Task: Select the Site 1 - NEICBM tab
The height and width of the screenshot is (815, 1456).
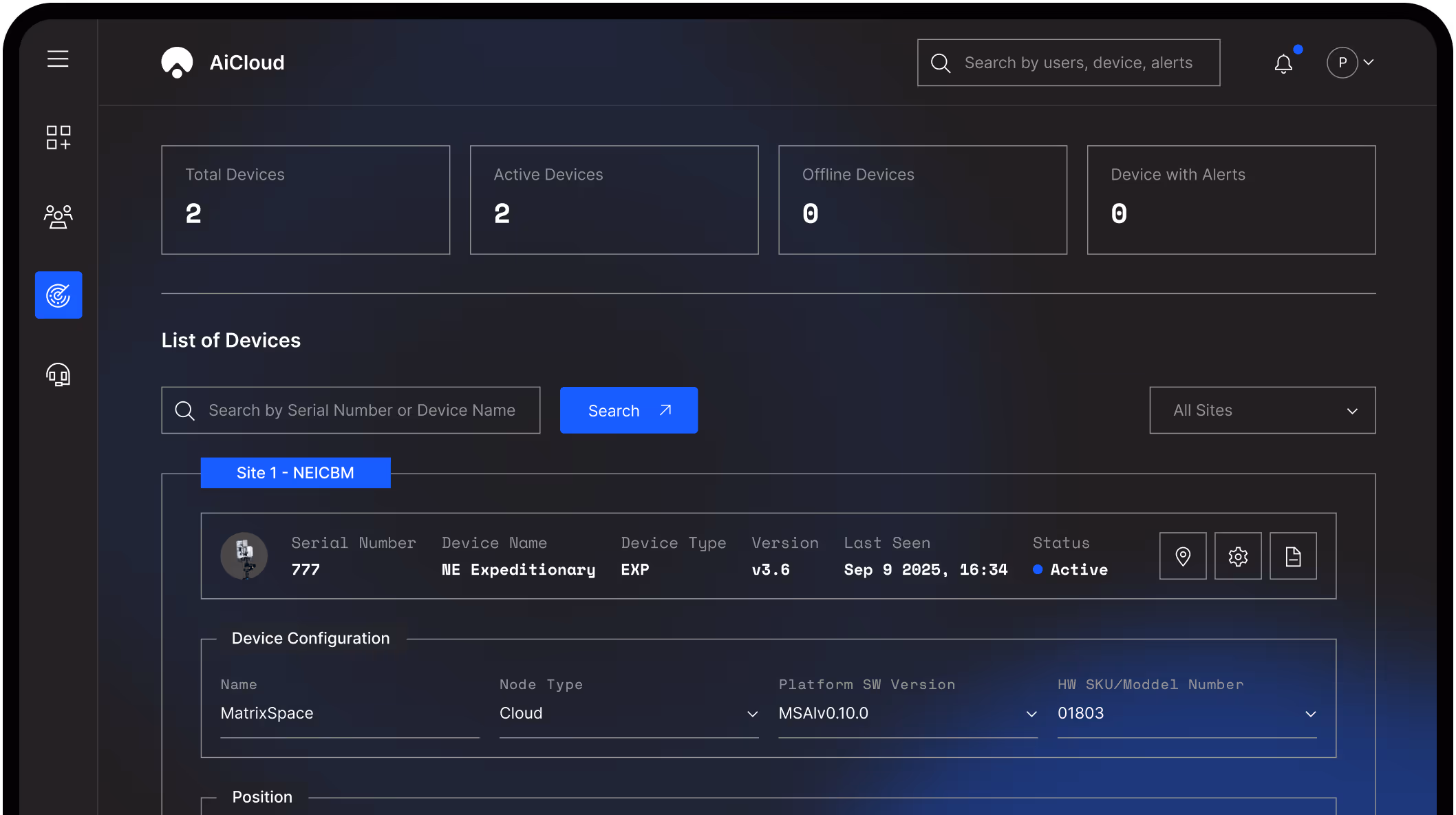Action: pos(295,473)
